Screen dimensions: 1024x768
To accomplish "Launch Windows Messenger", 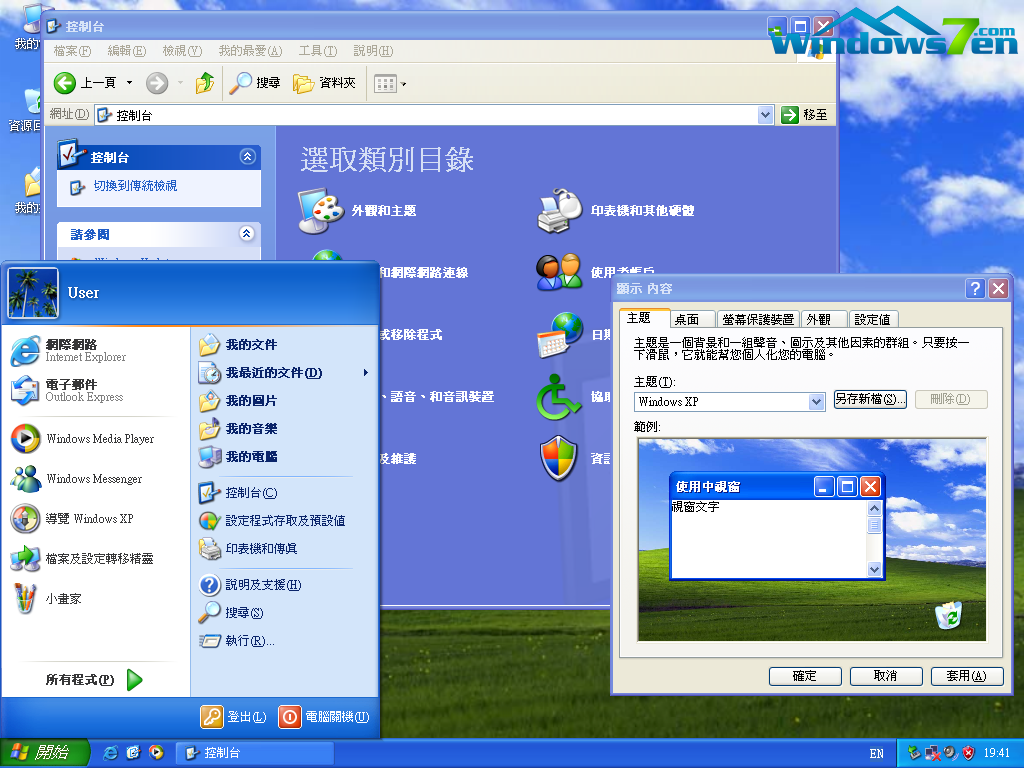I will 95,479.
